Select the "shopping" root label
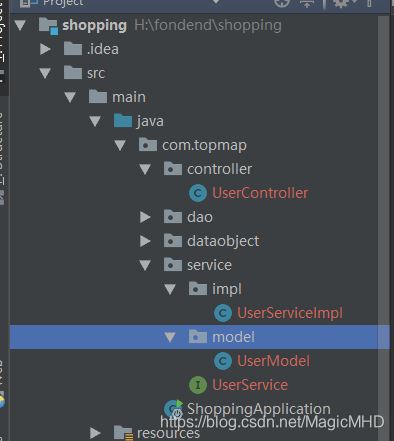 coord(95,26)
